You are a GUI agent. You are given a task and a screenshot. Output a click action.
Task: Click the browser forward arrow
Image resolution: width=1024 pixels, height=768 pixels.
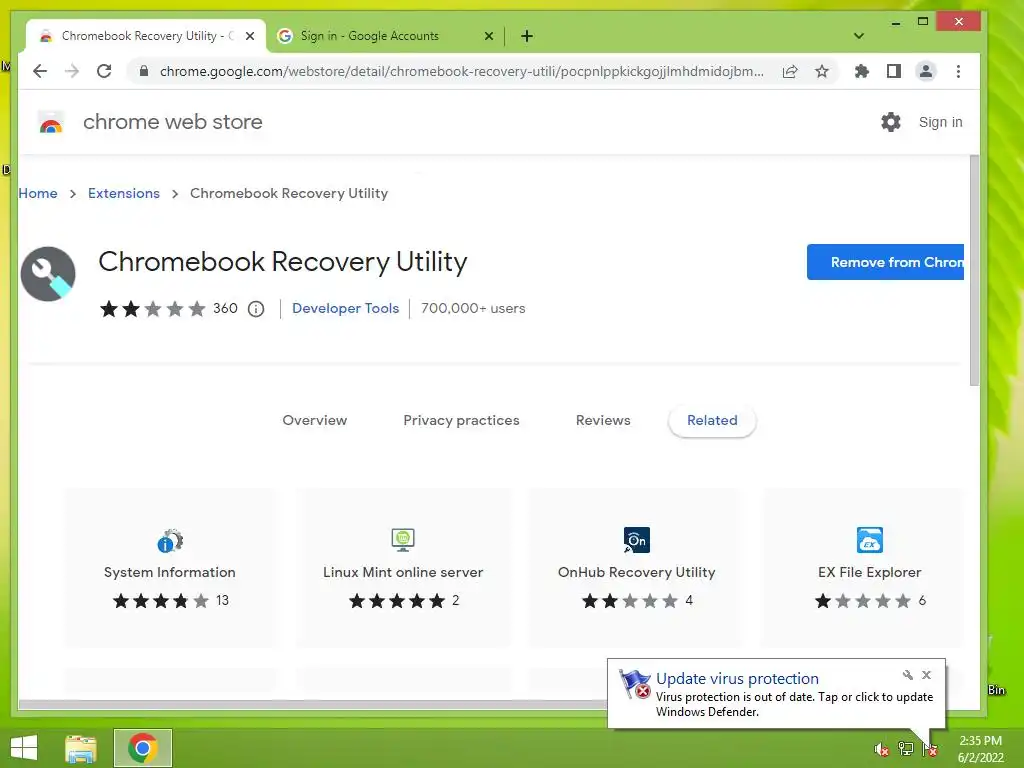[72, 71]
